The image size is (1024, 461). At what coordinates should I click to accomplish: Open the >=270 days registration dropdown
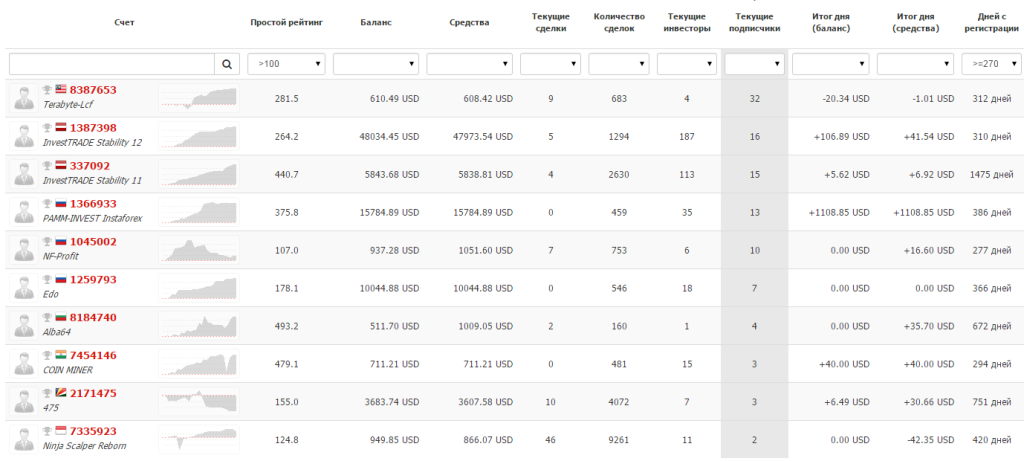pos(991,64)
